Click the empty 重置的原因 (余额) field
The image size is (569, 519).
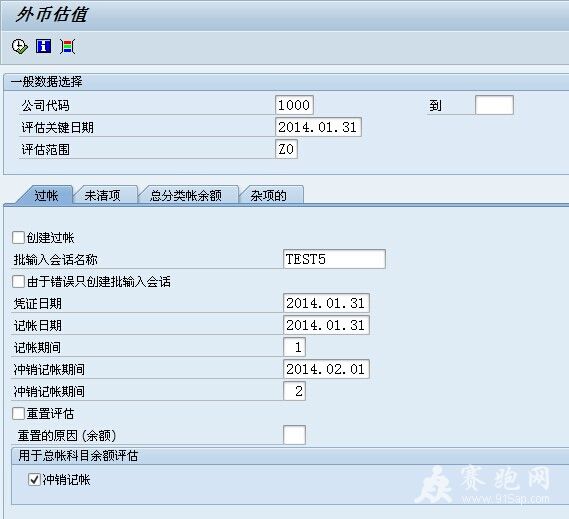[x=294, y=435]
